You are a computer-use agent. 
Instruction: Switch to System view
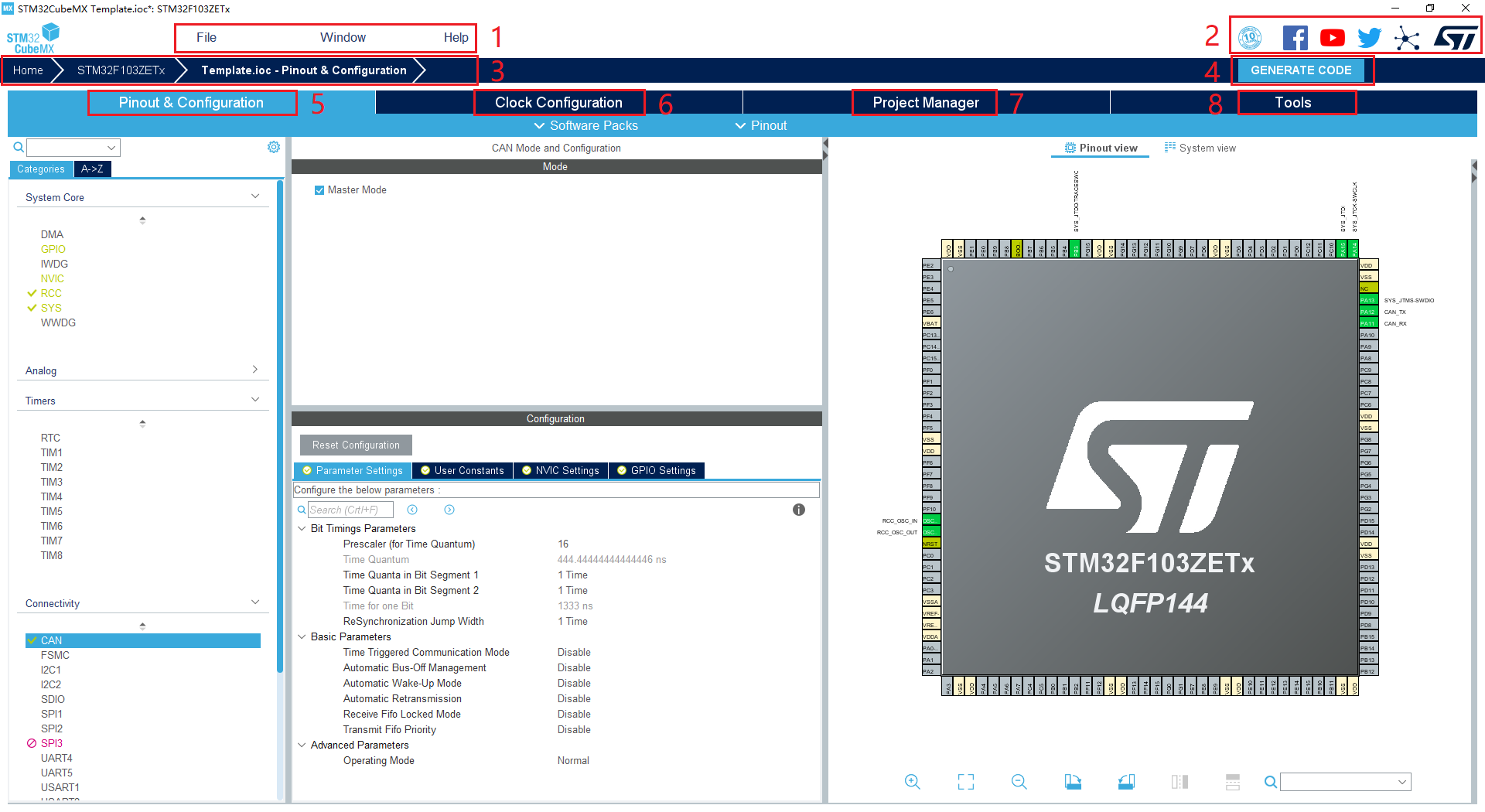pyautogui.click(x=1200, y=148)
